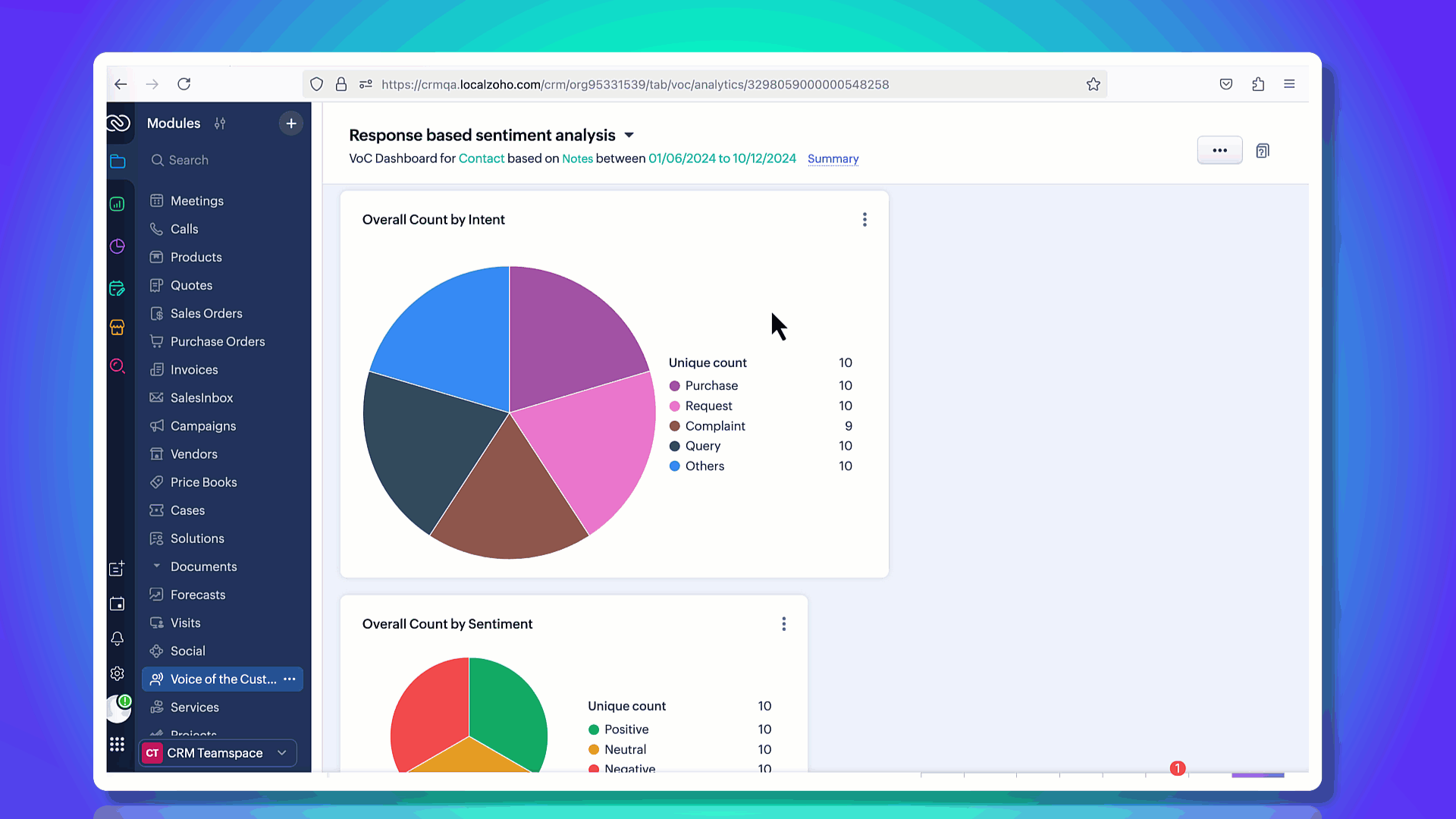Open the module filter settings icon
This screenshot has height=819, width=1456.
(220, 124)
